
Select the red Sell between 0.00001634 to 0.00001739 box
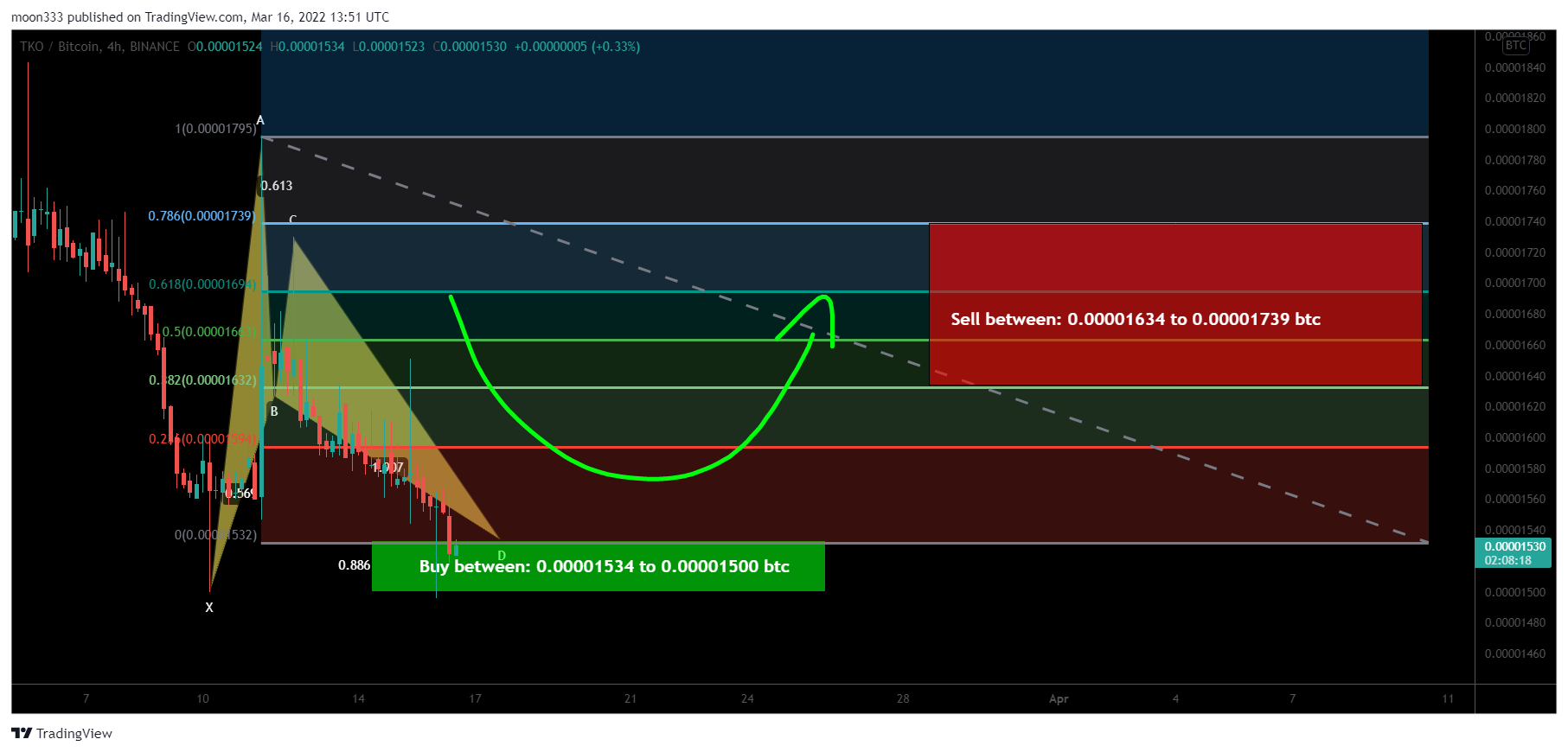pos(1175,304)
